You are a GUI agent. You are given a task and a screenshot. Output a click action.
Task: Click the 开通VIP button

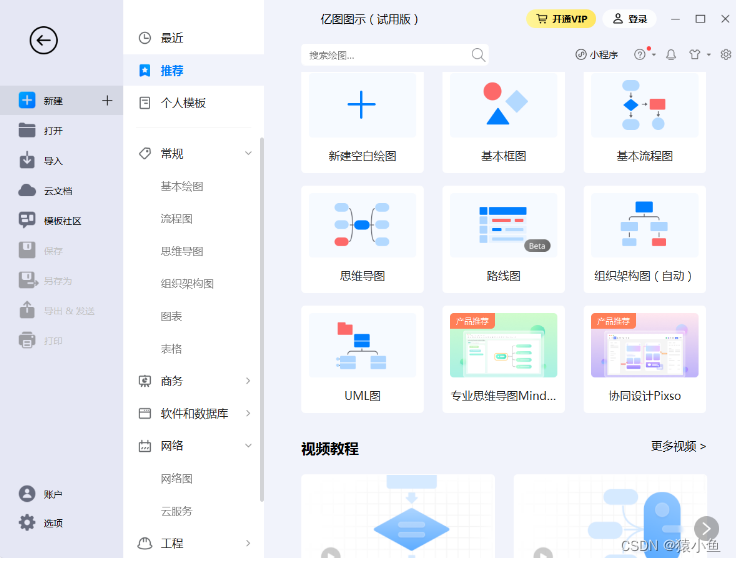point(561,19)
